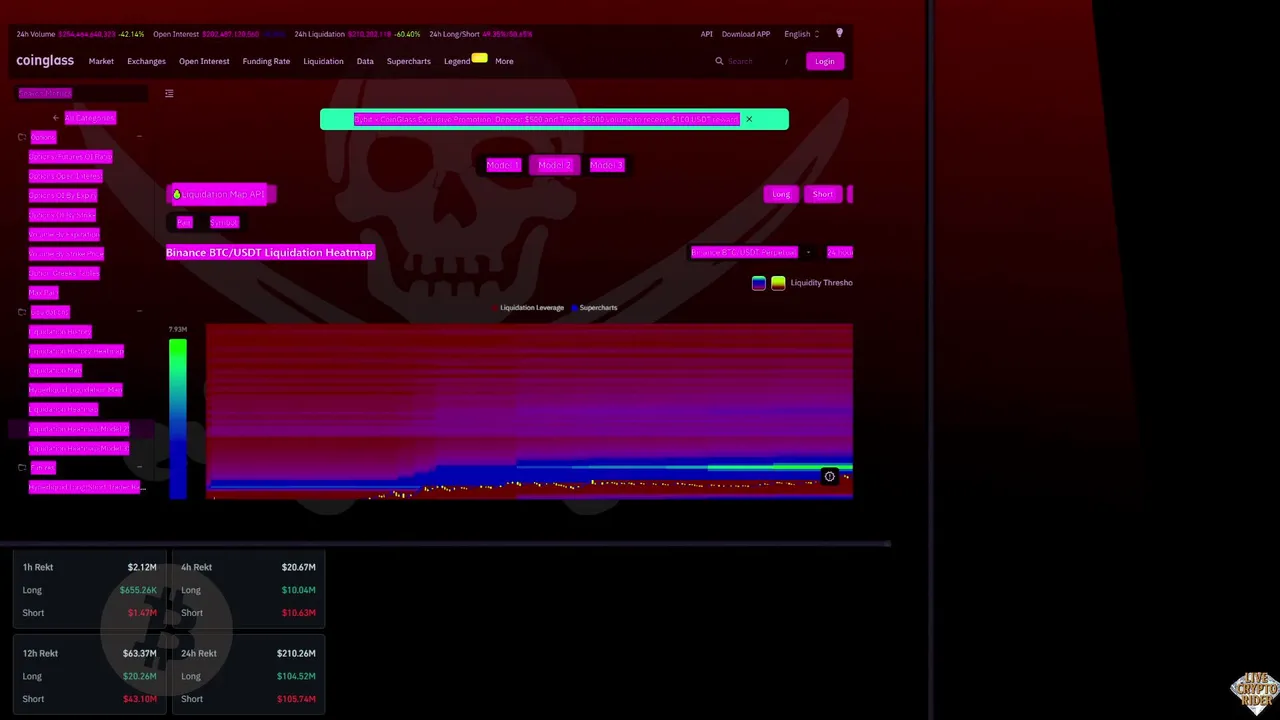Select the yellow-green heatmap color scheme swatch
This screenshot has height=720, width=1280.
pos(778,283)
